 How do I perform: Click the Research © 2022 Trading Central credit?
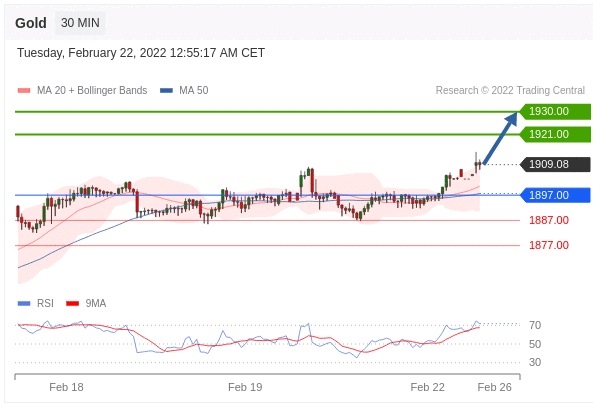coord(510,90)
